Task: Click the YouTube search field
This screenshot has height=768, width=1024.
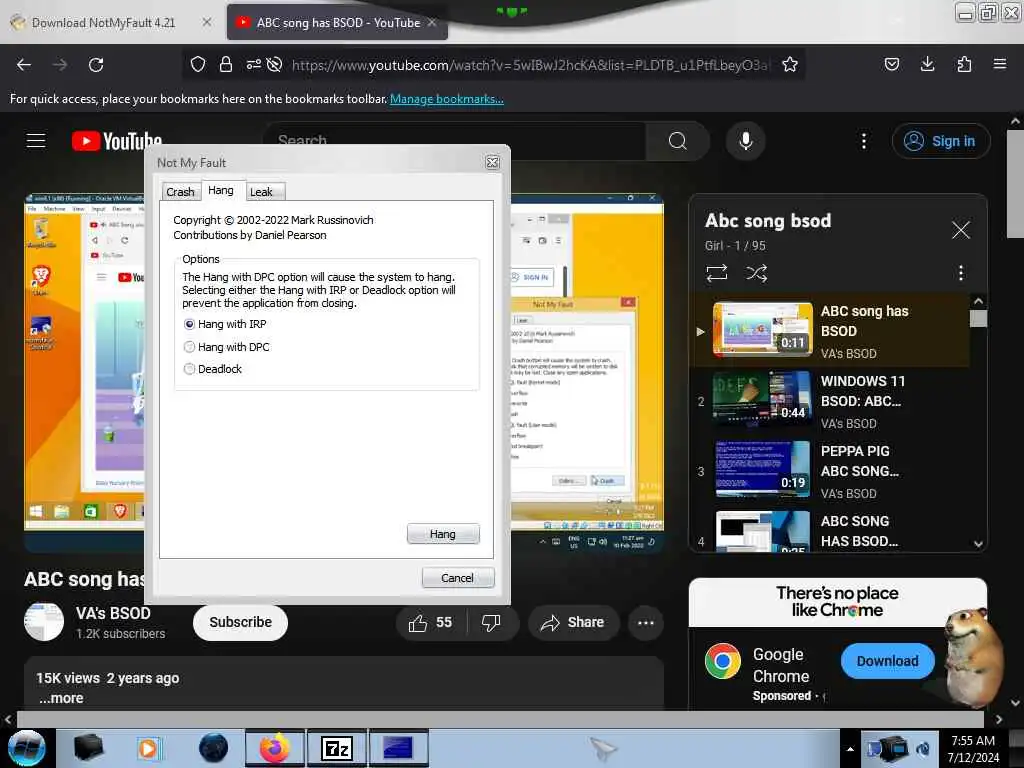Action: click(x=456, y=140)
